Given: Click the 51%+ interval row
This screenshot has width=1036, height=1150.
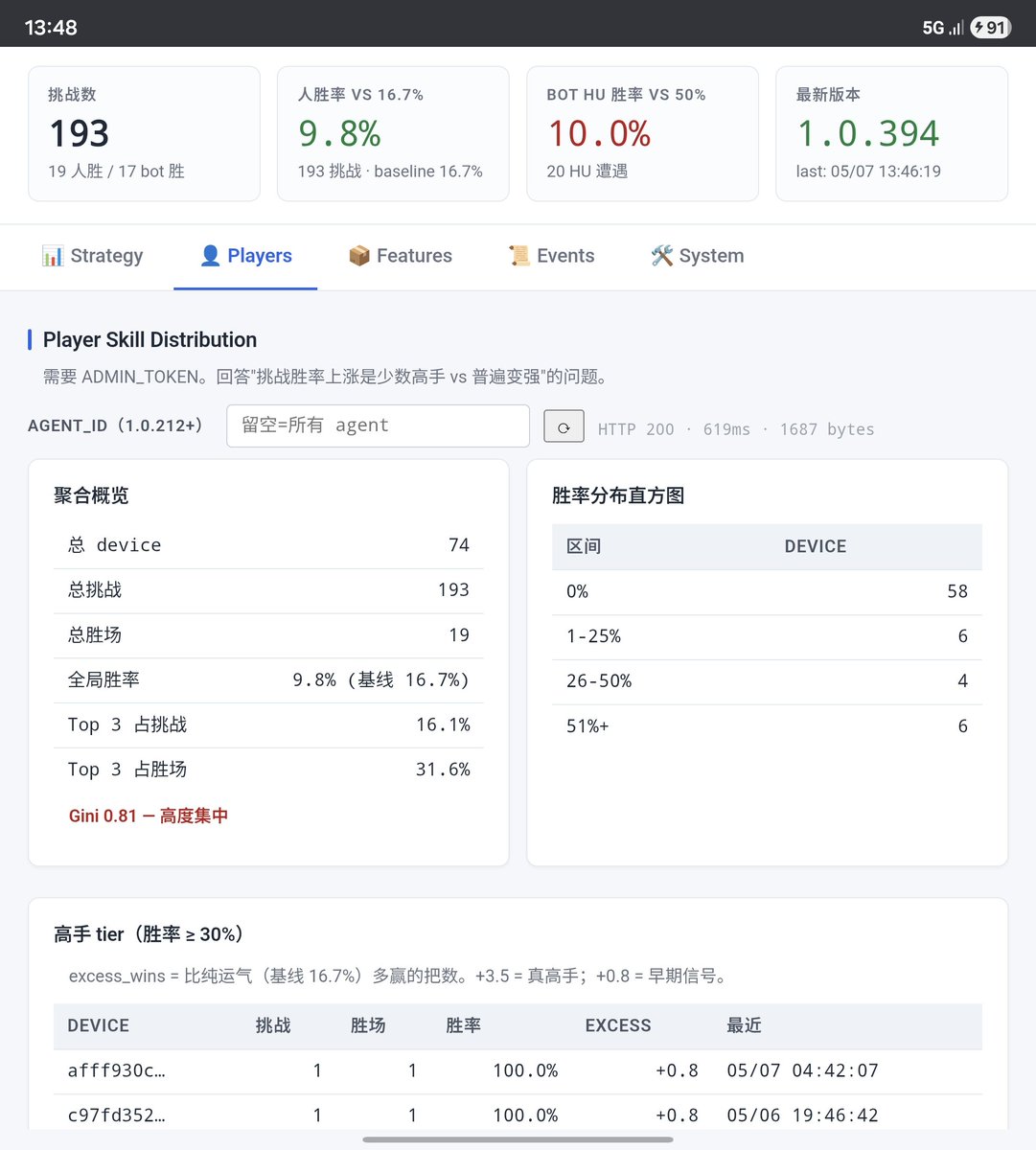Looking at the screenshot, I should pos(767,726).
